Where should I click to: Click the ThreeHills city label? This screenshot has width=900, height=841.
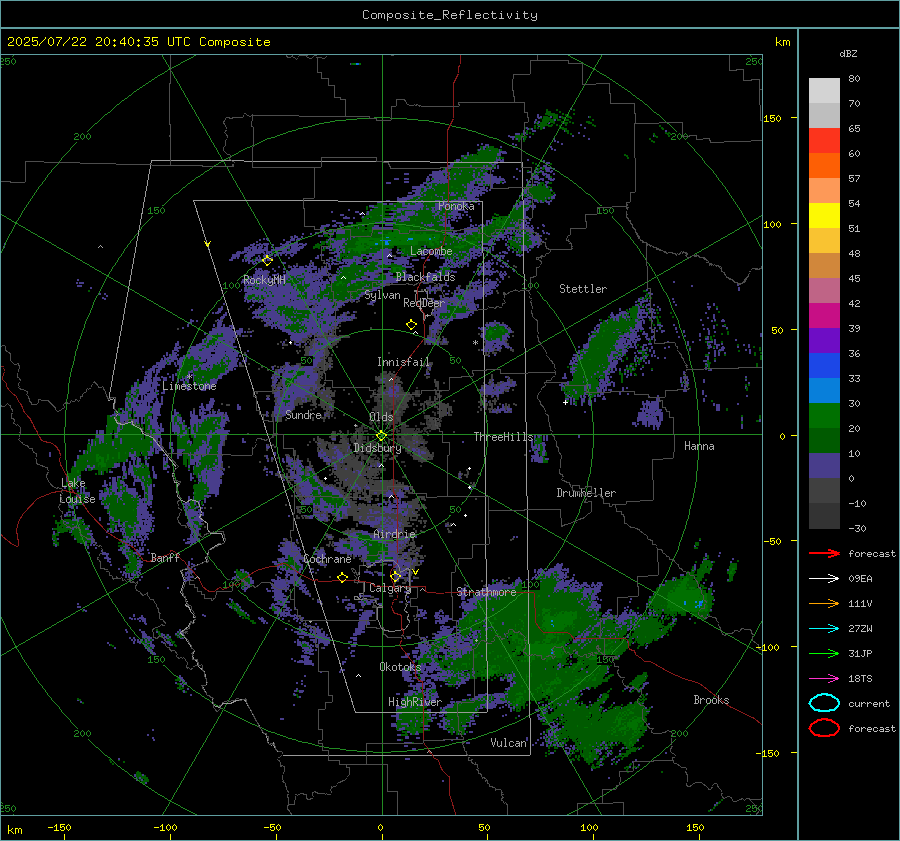click(x=503, y=437)
